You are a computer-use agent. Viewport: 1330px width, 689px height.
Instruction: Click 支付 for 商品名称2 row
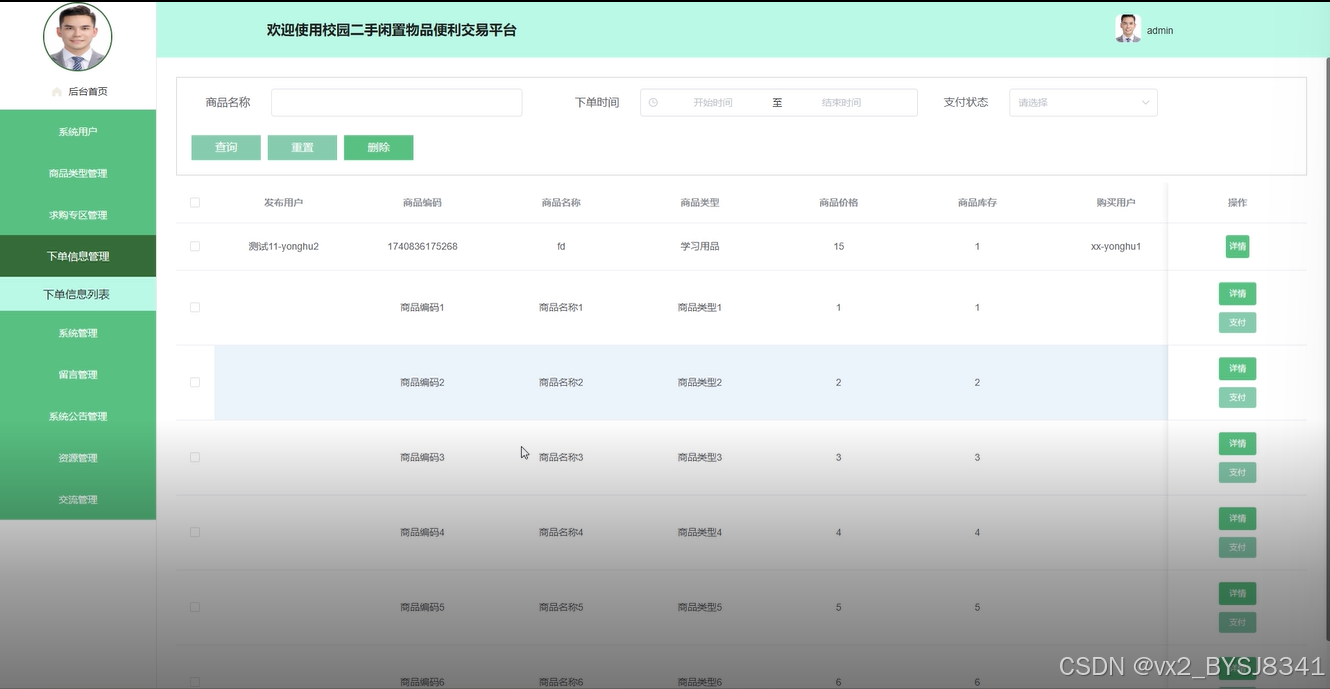pos(1237,398)
